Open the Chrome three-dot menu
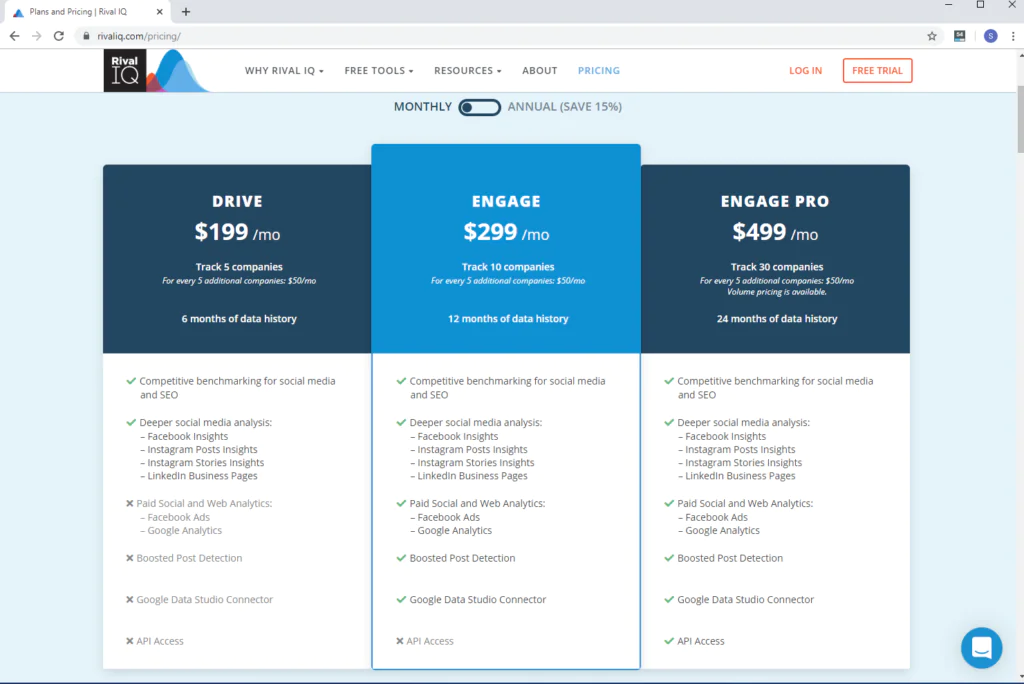The image size is (1024, 684). [1013, 36]
